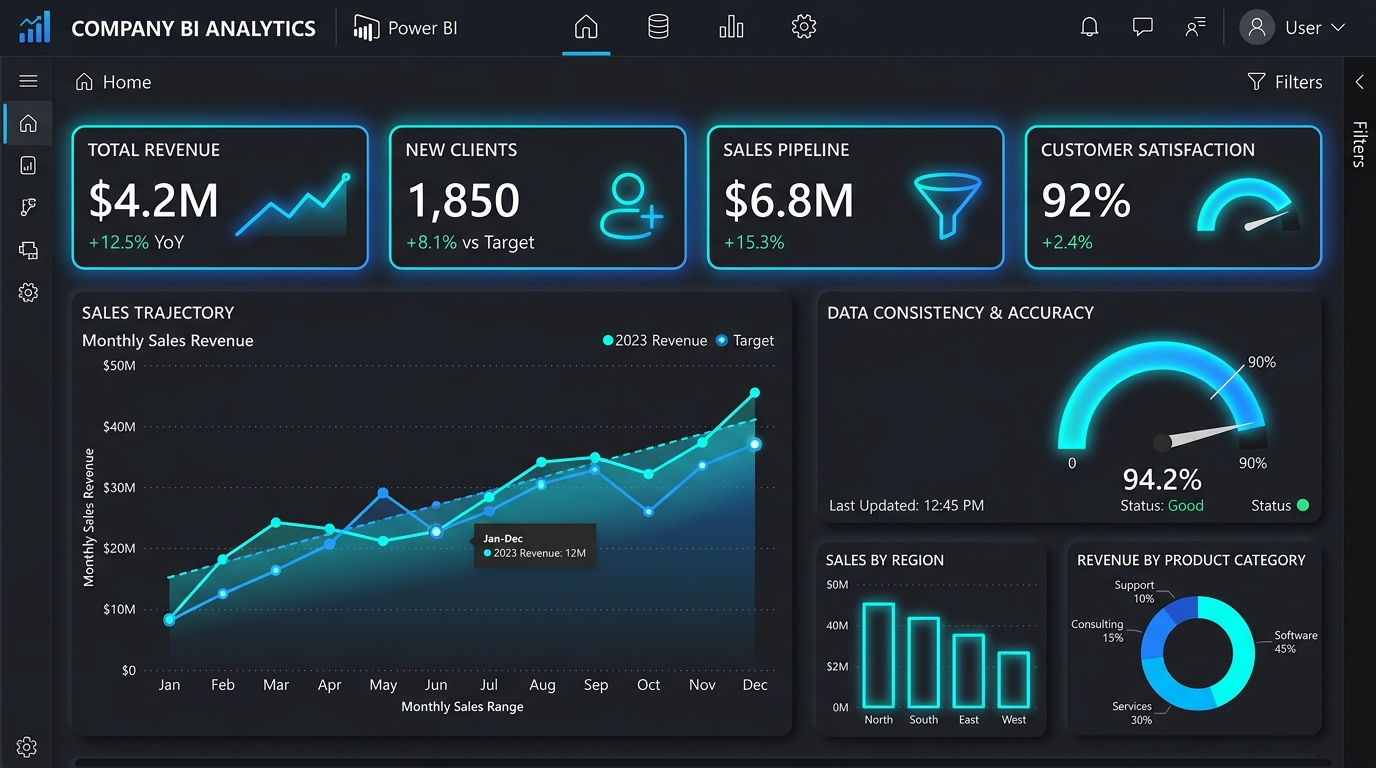
Task: Open the upper settings gear in left sidebar
Action: (x=28, y=293)
